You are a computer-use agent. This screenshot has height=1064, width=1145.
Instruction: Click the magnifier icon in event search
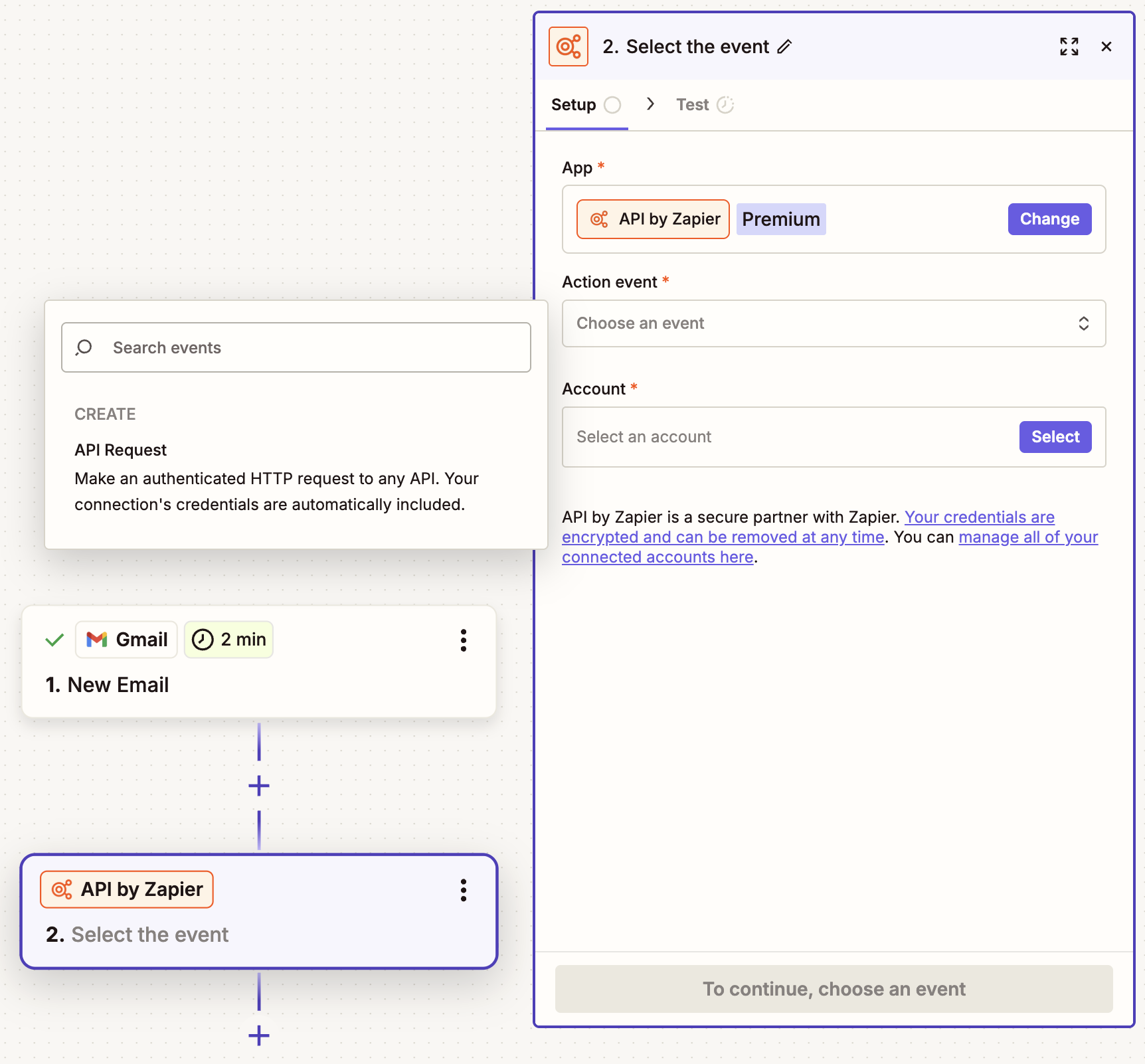(x=84, y=347)
